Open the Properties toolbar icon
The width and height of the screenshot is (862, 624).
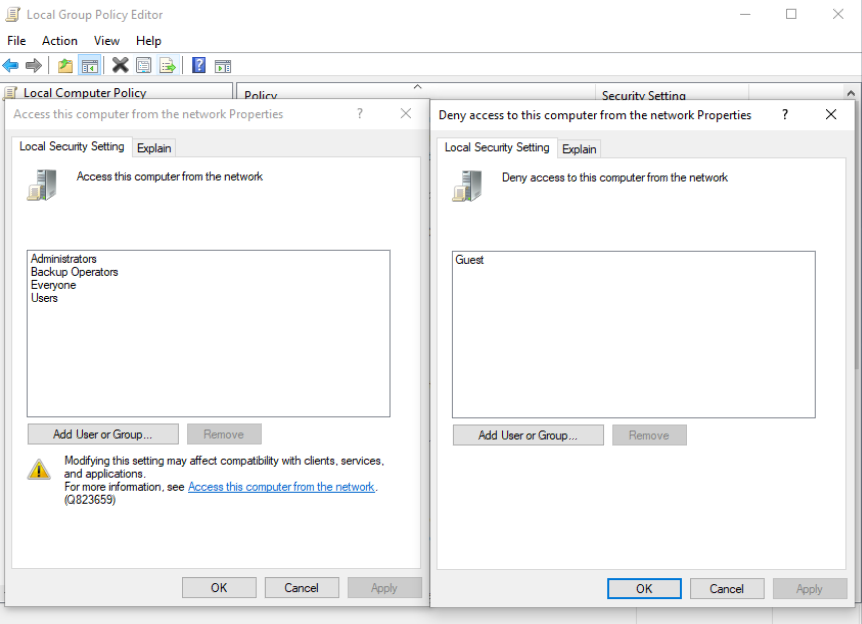tap(143, 64)
